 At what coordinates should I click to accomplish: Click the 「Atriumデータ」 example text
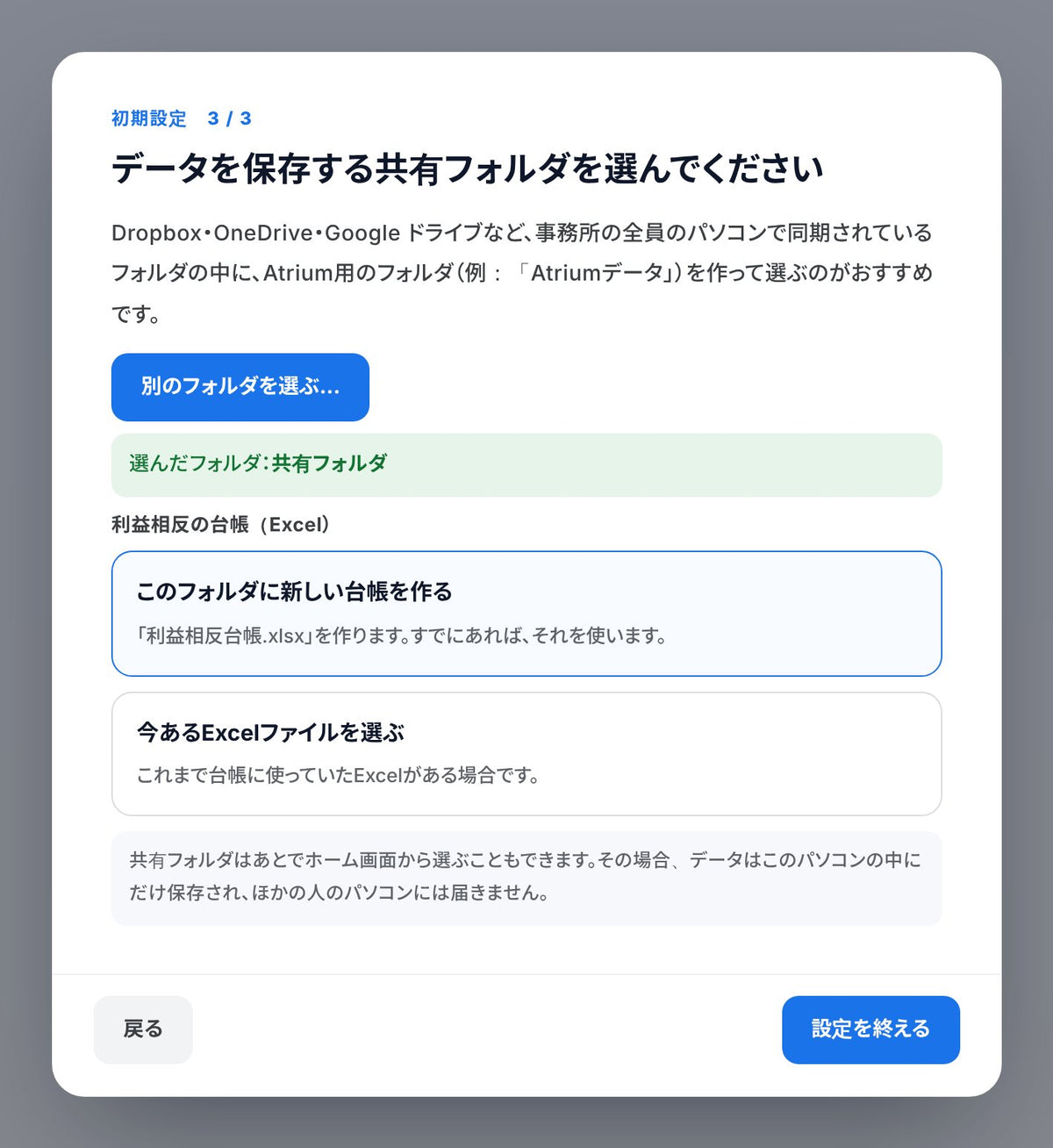(596, 273)
